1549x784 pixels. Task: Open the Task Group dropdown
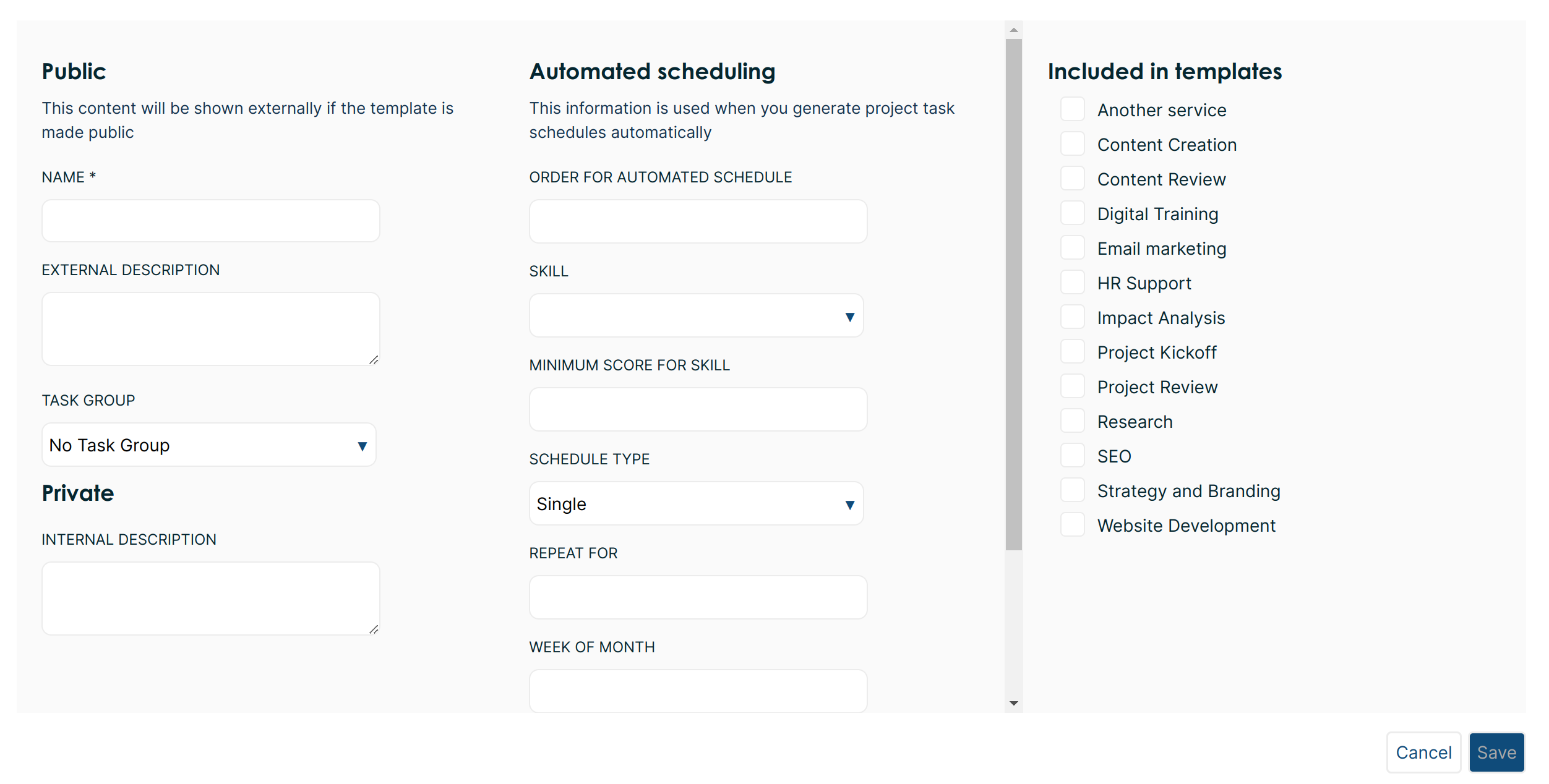[208, 445]
